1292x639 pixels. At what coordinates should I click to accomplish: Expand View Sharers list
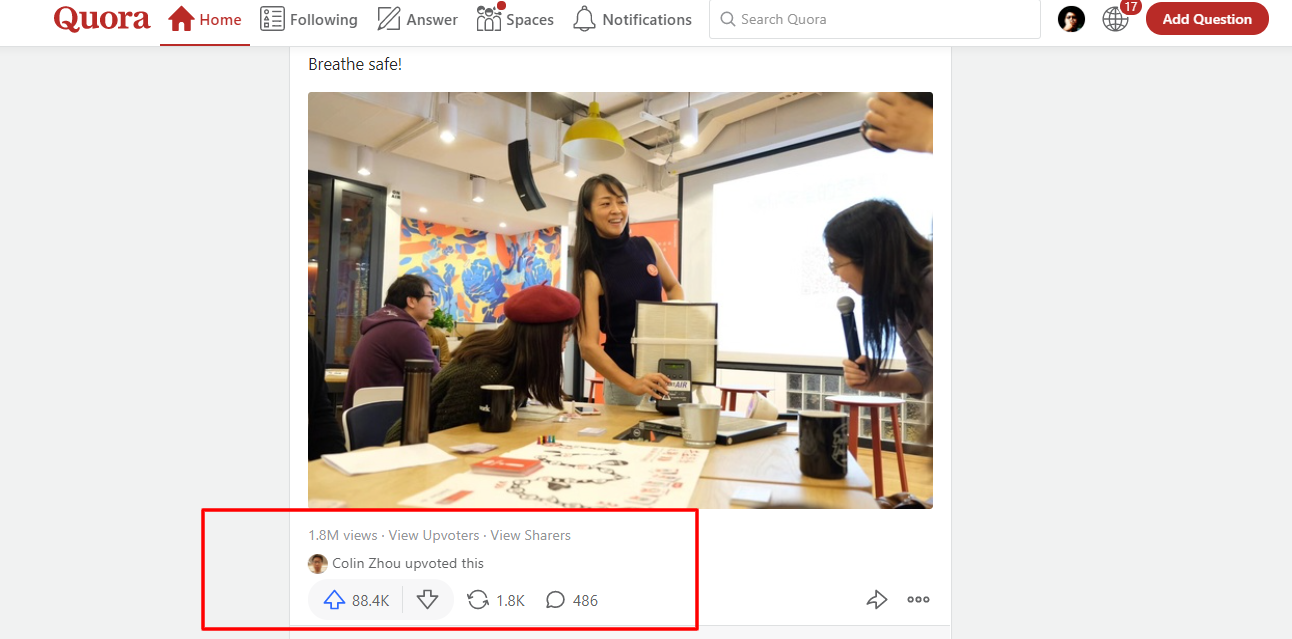pos(529,535)
